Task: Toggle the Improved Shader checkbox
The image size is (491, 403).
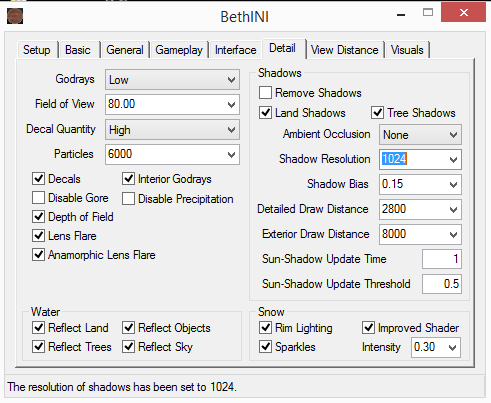Action: [368, 328]
